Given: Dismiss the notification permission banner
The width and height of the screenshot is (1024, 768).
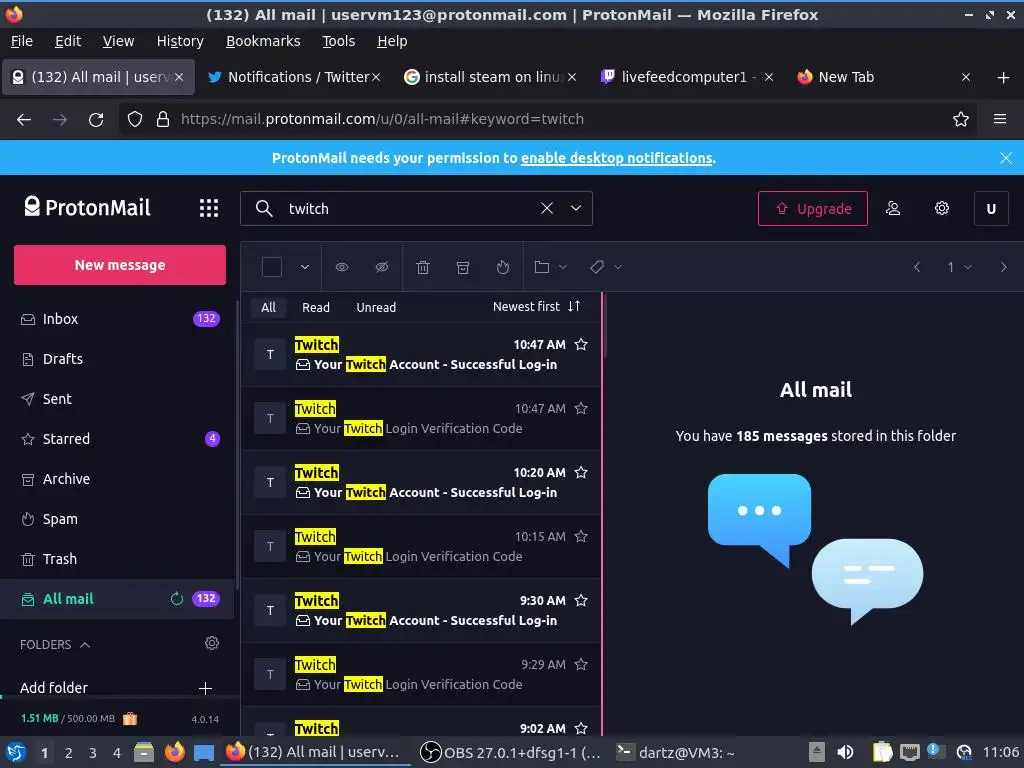Looking at the screenshot, I should pos(1006,158).
